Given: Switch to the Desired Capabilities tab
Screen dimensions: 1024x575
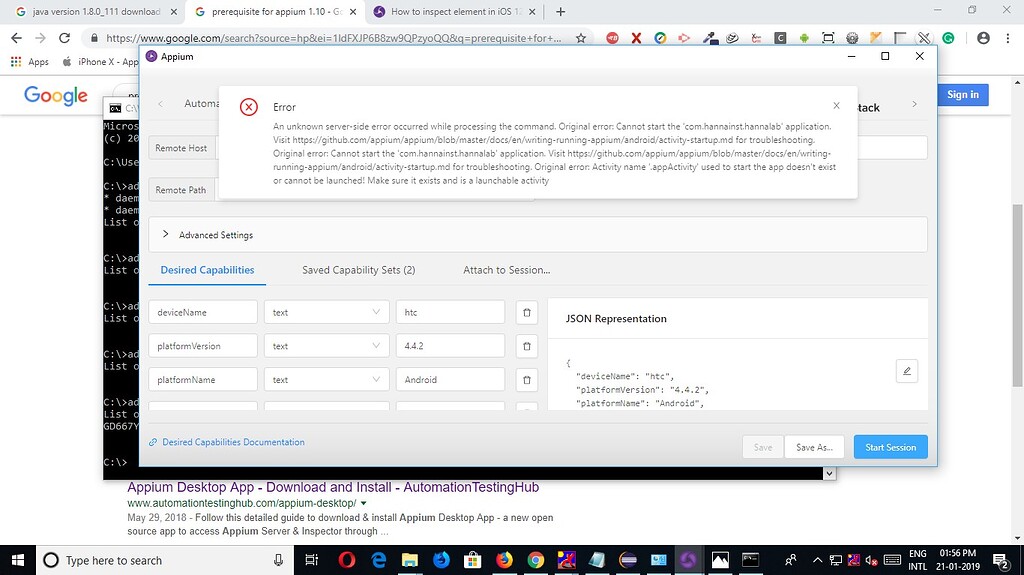Looking at the screenshot, I should (x=207, y=270).
